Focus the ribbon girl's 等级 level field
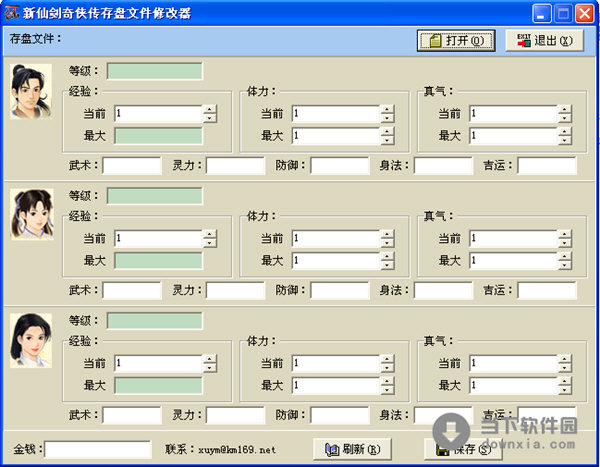 click(155, 196)
